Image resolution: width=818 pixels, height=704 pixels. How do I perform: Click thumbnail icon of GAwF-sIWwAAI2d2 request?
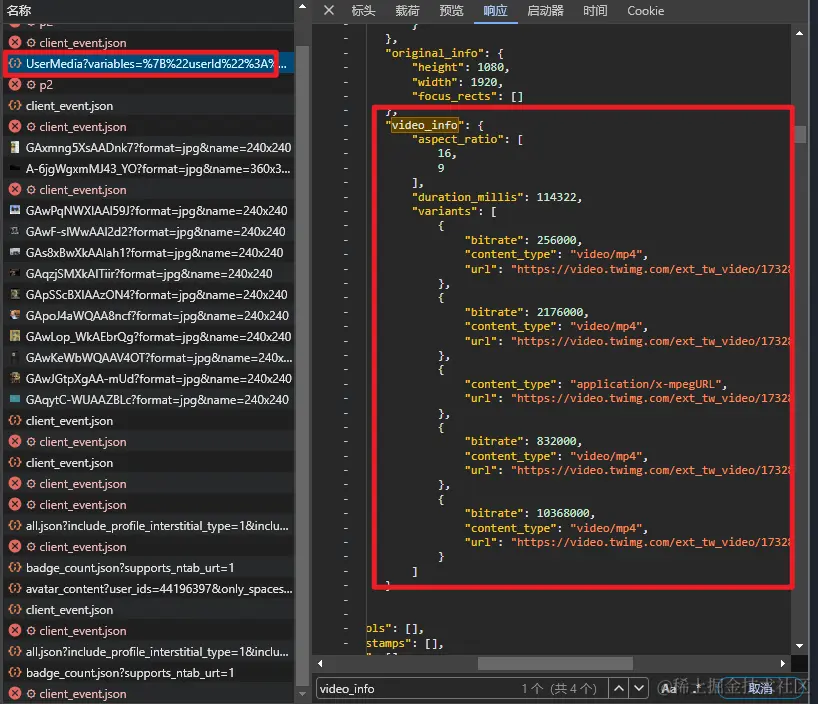(x=15, y=231)
